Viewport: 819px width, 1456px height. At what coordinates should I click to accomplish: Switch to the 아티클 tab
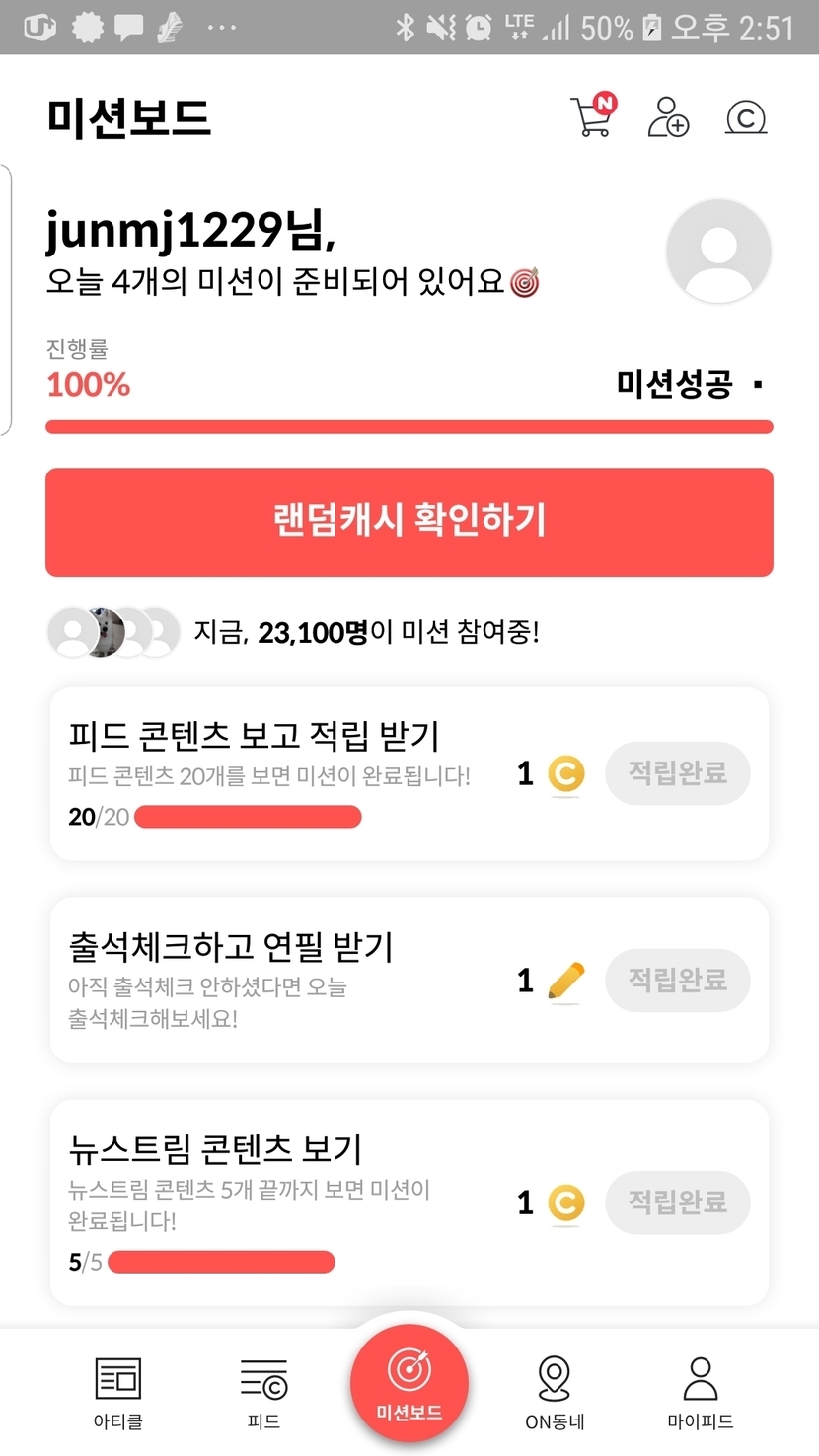coord(117,1391)
